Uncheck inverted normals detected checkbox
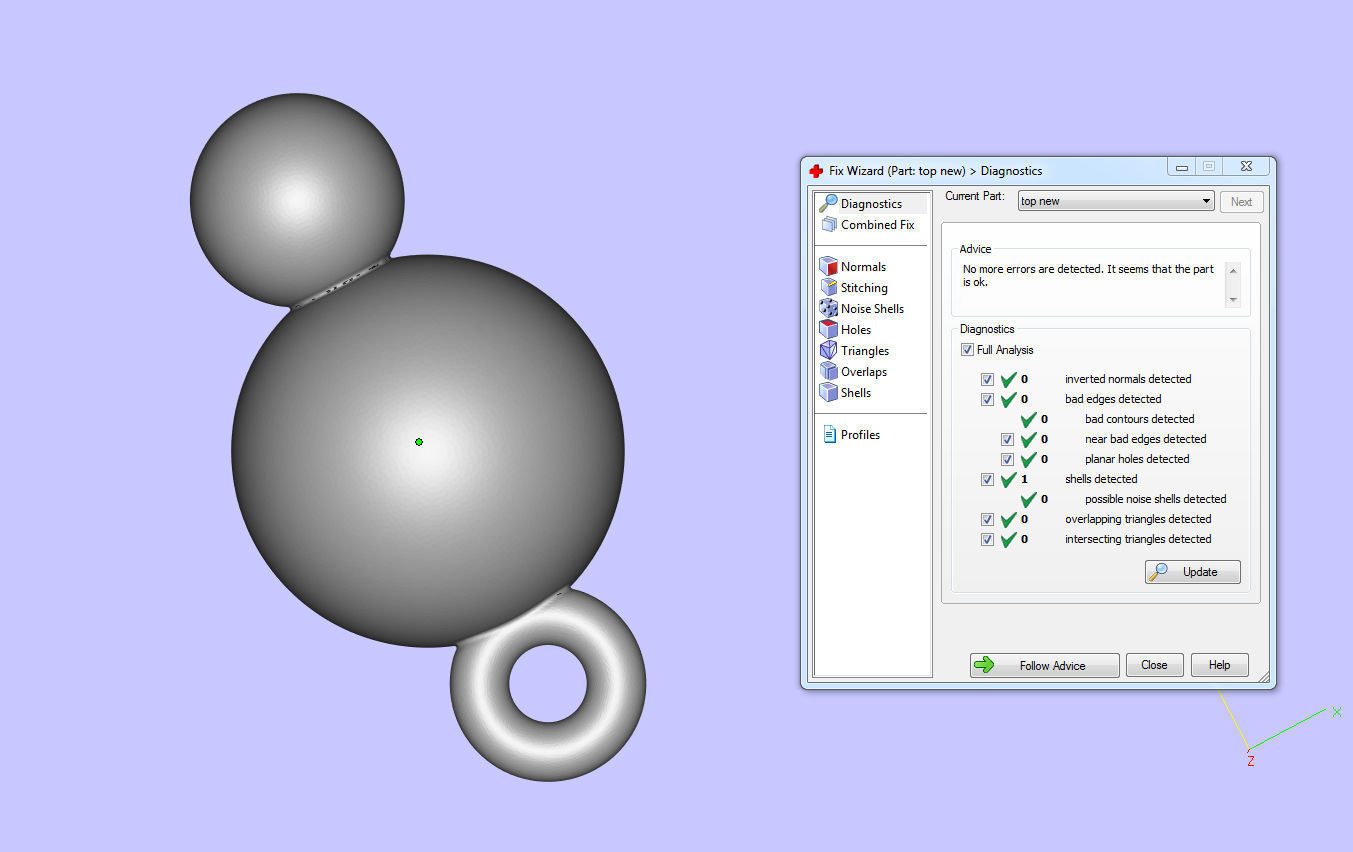The width and height of the screenshot is (1353, 852). tap(987, 379)
